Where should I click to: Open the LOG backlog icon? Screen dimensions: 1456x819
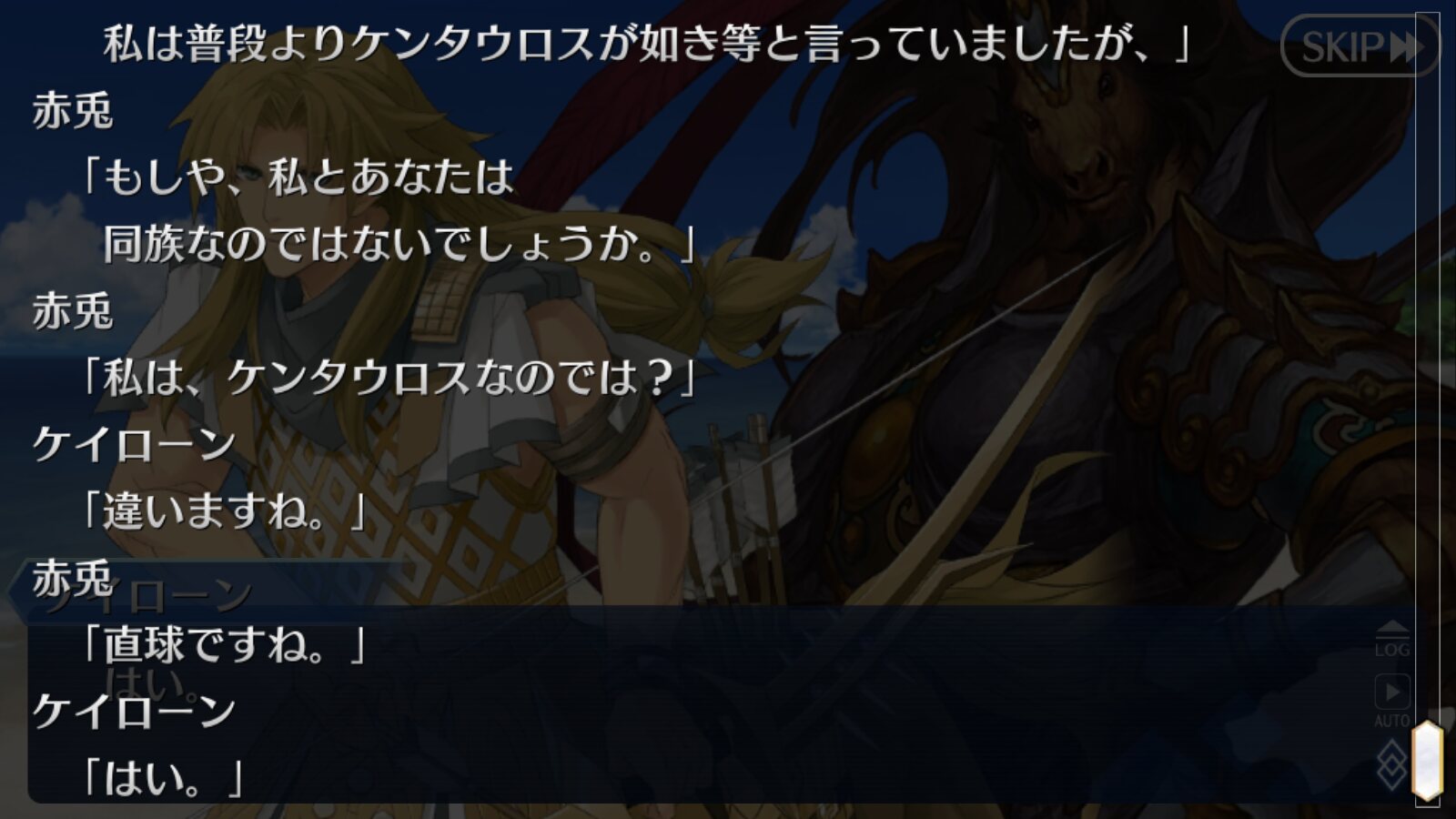click(x=1391, y=639)
